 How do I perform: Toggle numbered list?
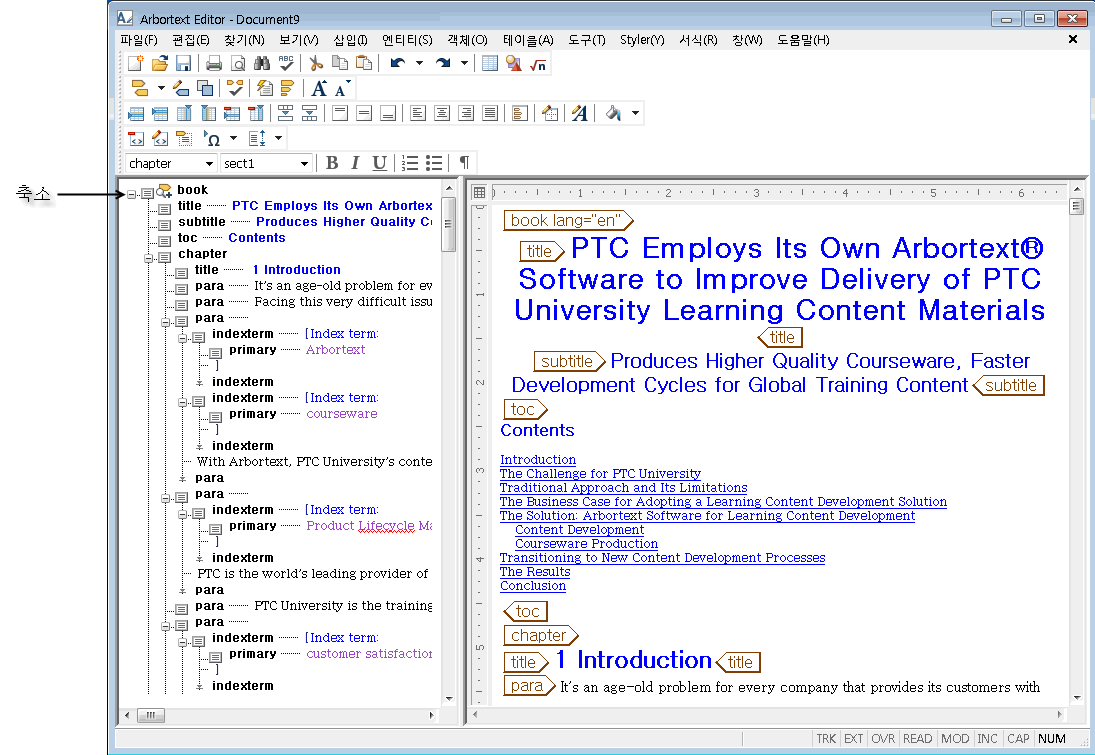point(410,163)
